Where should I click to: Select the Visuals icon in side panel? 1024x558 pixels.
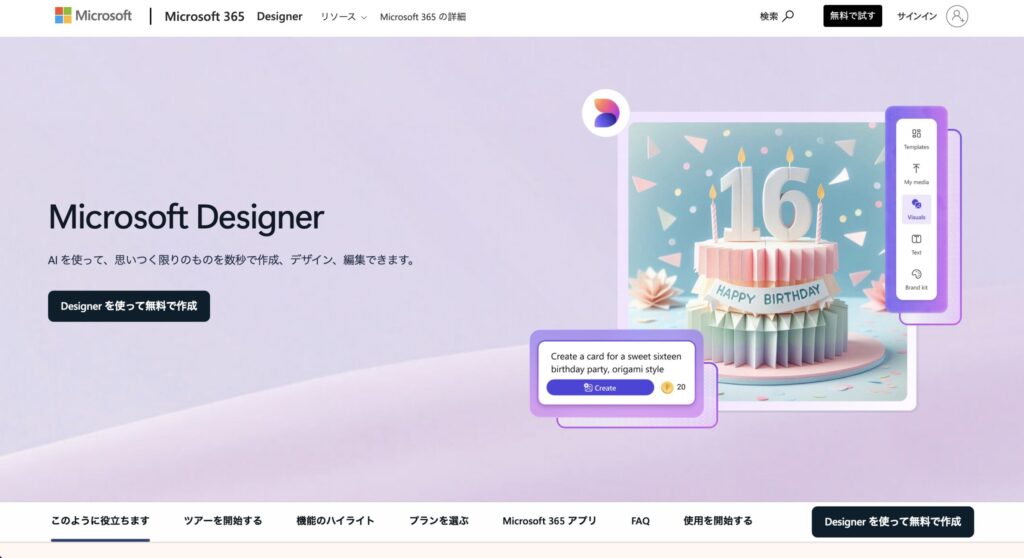(x=916, y=204)
